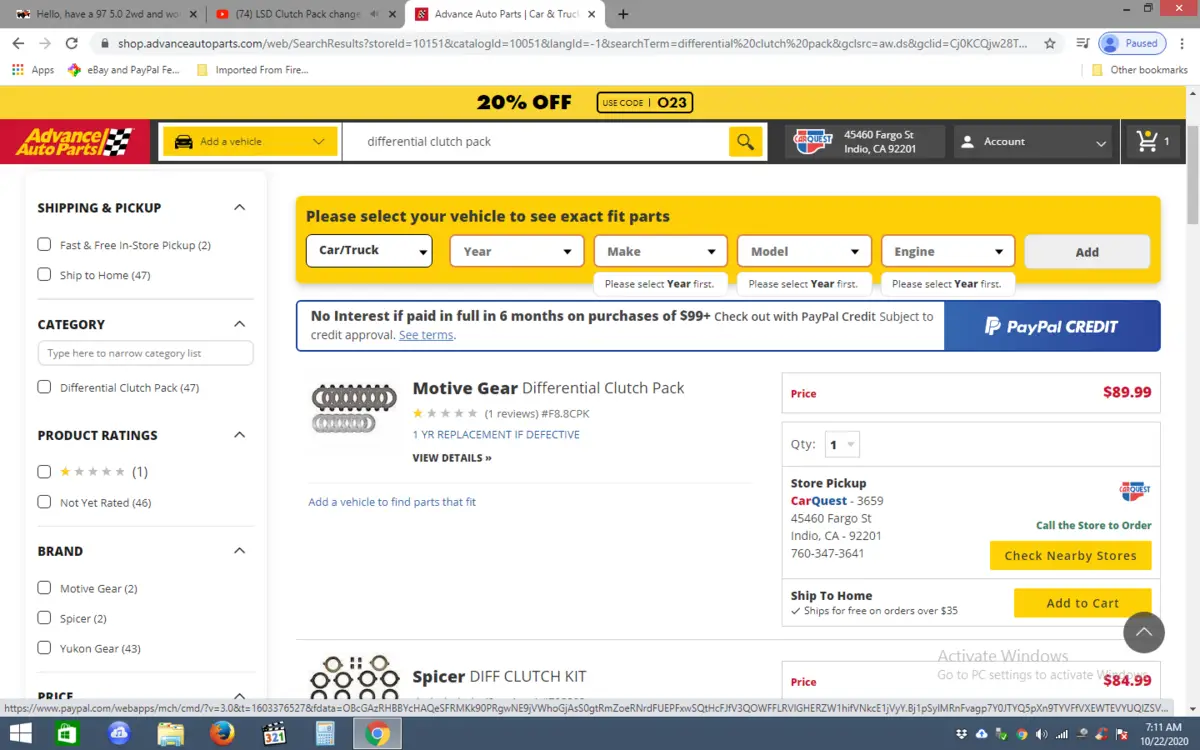Viewport: 1200px width, 750px height.
Task: Open the Qty quantity dropdown
Action: click(841, 445)
